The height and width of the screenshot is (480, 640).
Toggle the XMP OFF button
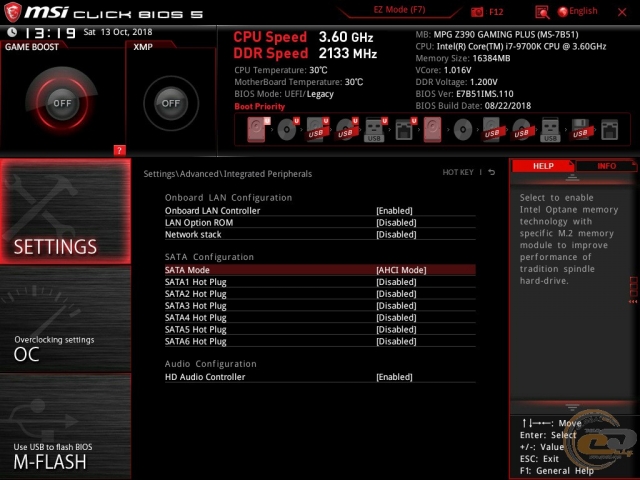click(x=171, y=103)
